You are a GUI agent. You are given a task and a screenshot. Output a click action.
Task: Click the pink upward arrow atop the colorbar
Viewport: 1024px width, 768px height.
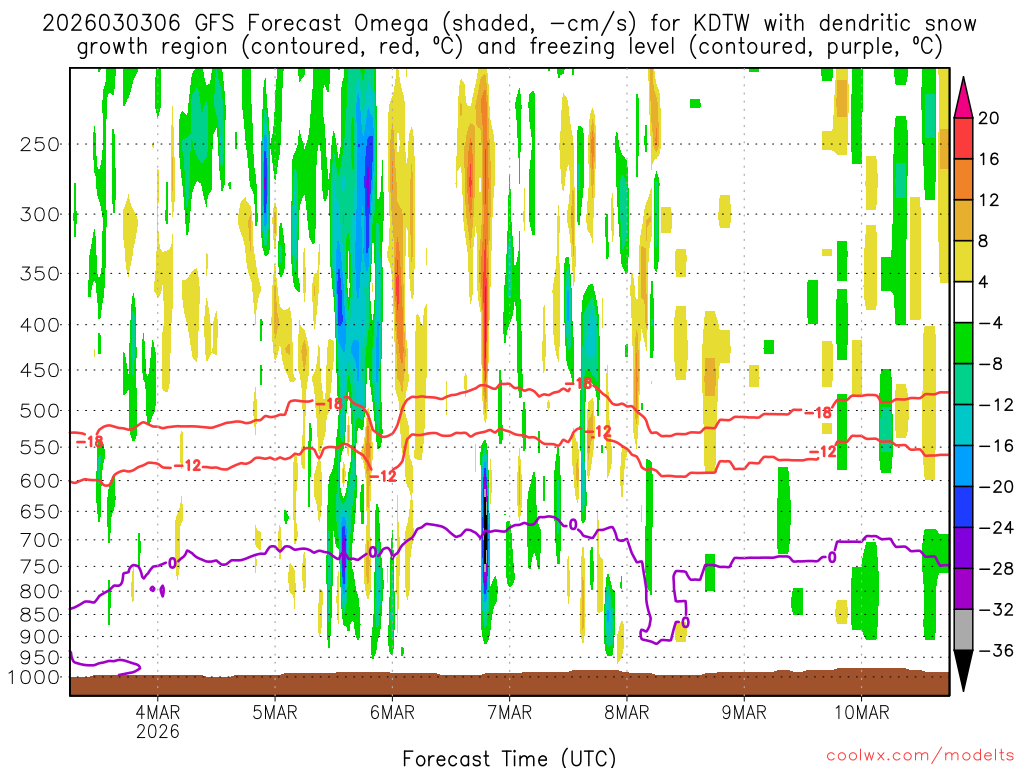pos(964,97)
